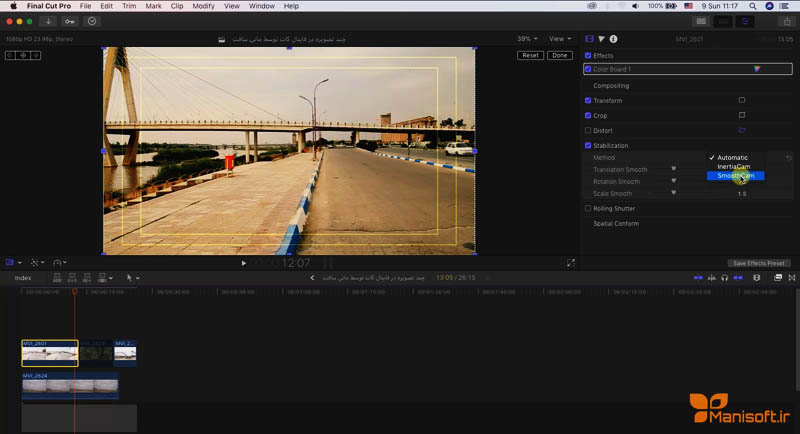Toggle the Inspector sliders icon
The height and width of the screenshot is (434, 800).
[x=745, y=21]
